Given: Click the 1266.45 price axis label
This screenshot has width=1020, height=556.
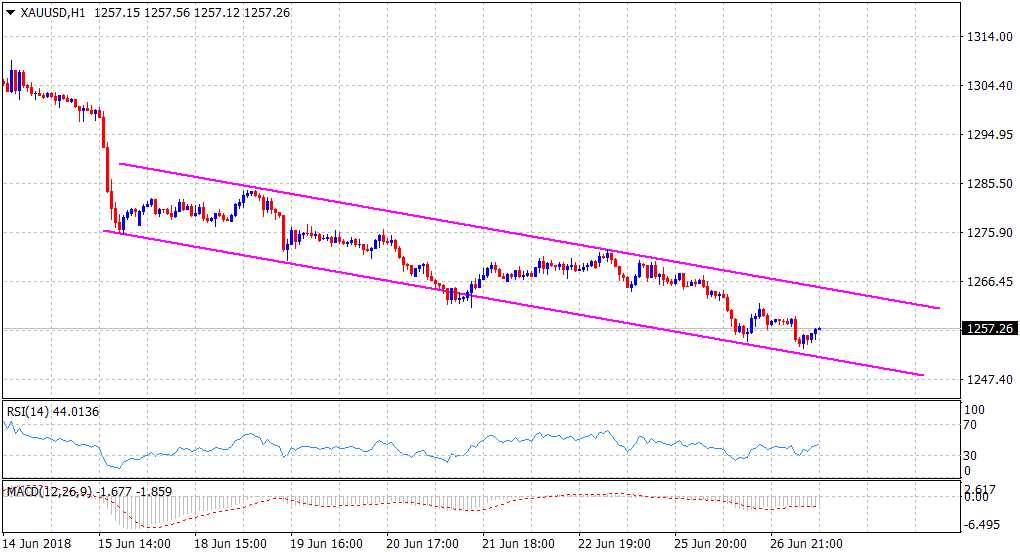Looking at the screenshot, I should pos(984,282).
